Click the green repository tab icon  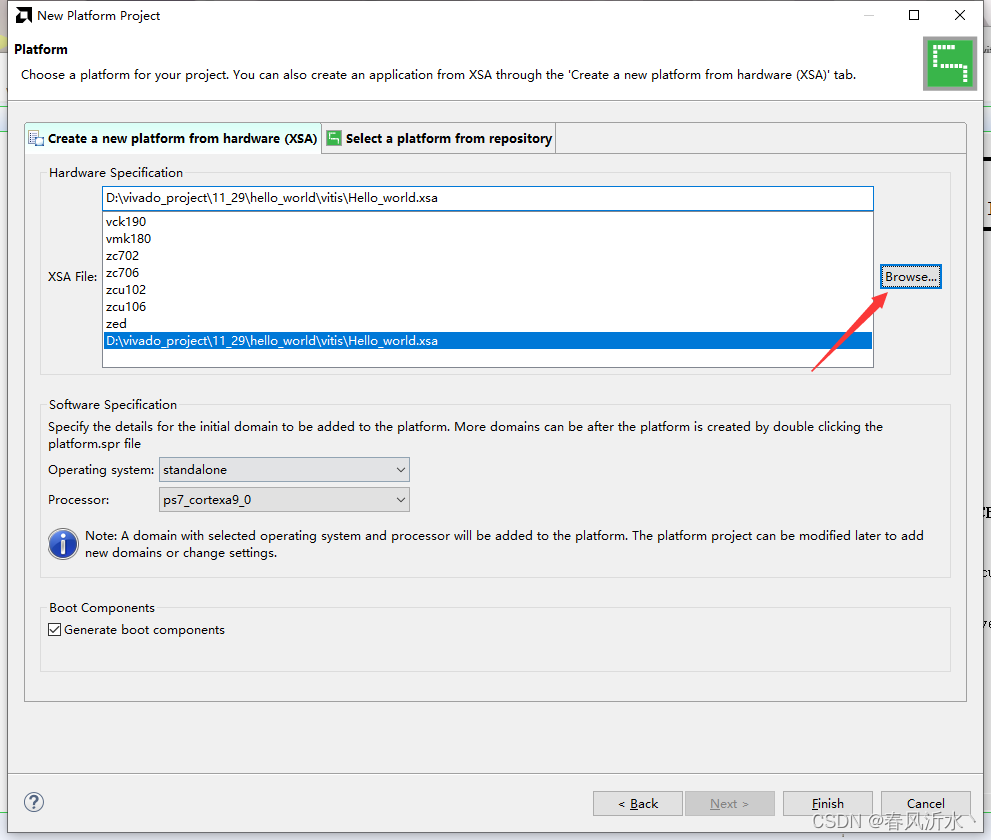[x=334, y=138]
